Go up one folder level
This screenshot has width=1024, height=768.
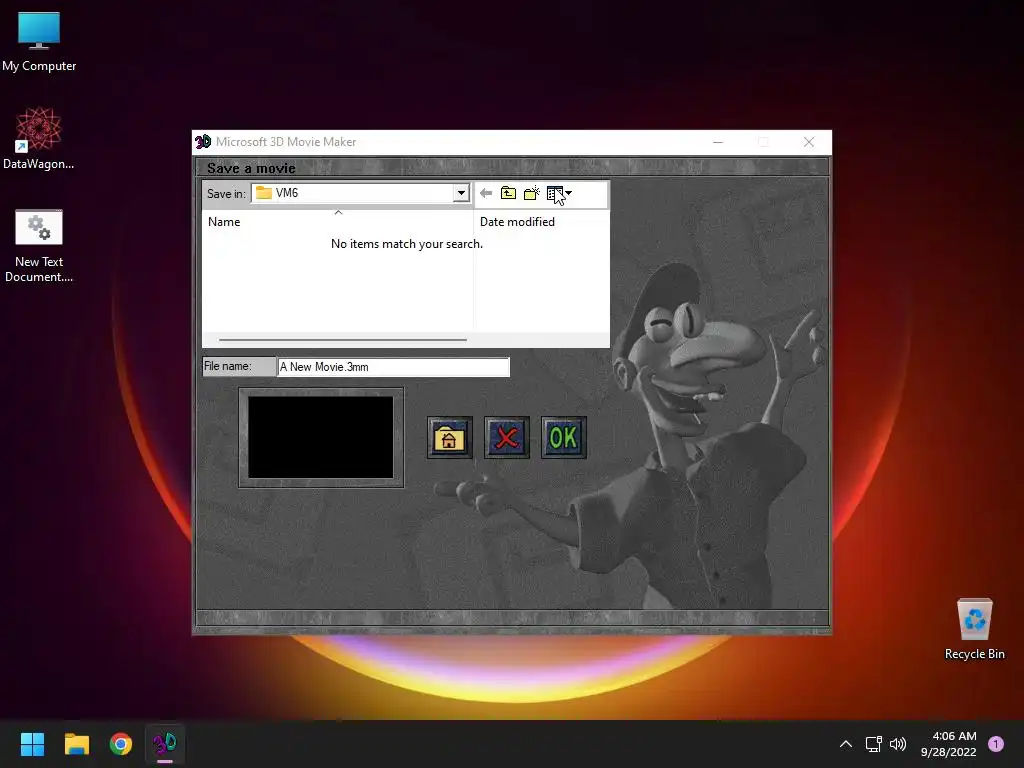[x=508, y=193]
